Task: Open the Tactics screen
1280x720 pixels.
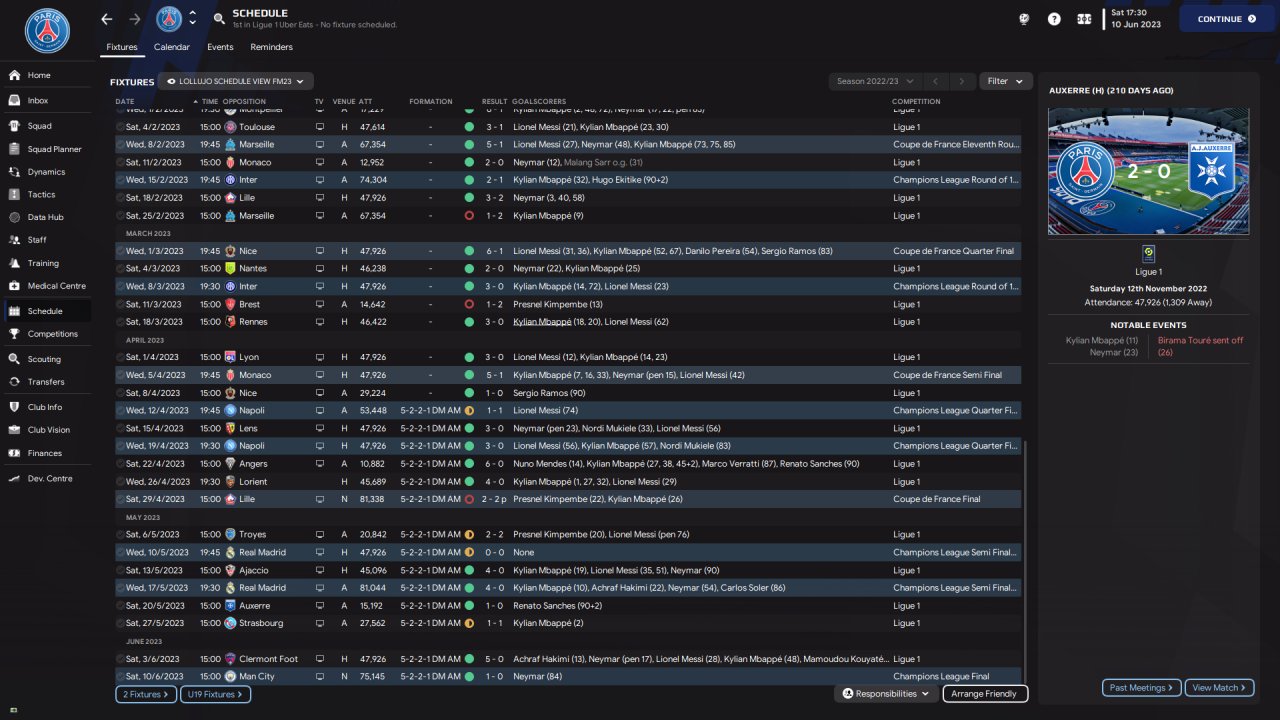Action: [x=47, y=194]
